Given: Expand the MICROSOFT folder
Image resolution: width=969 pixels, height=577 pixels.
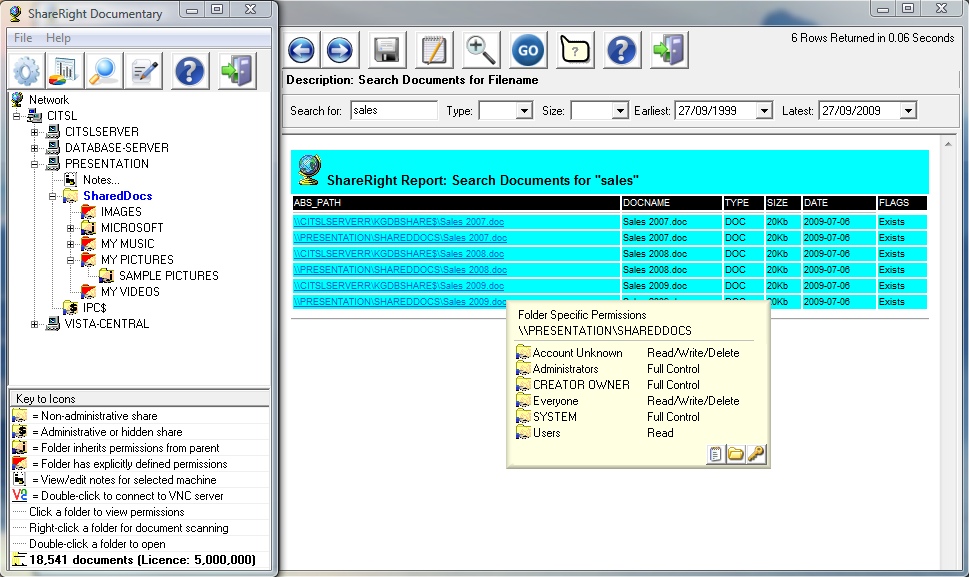Looking at the screenshot, I should (70, 228).
